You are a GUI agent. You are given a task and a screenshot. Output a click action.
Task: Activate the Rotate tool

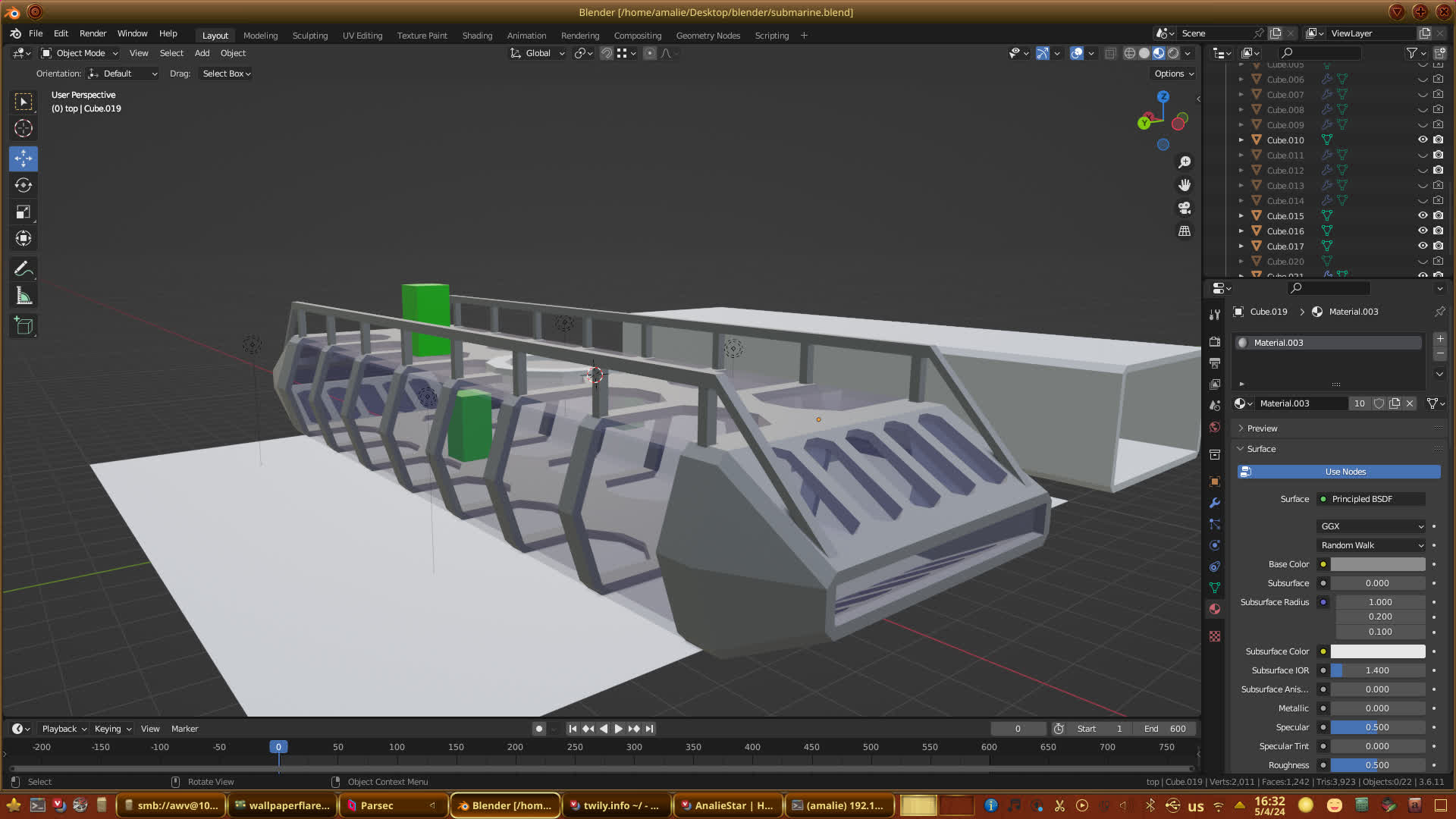[24, 185]
